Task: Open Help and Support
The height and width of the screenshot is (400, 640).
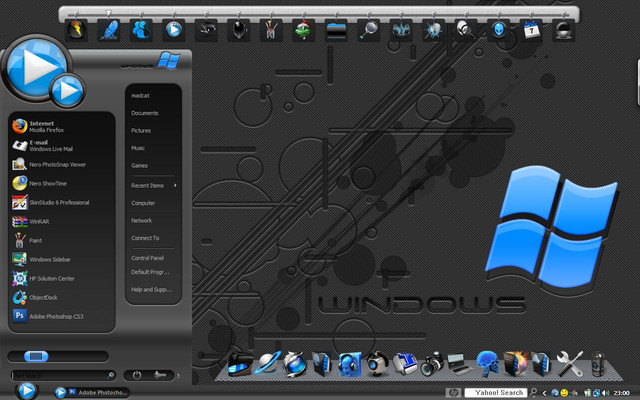Action: 153,290
